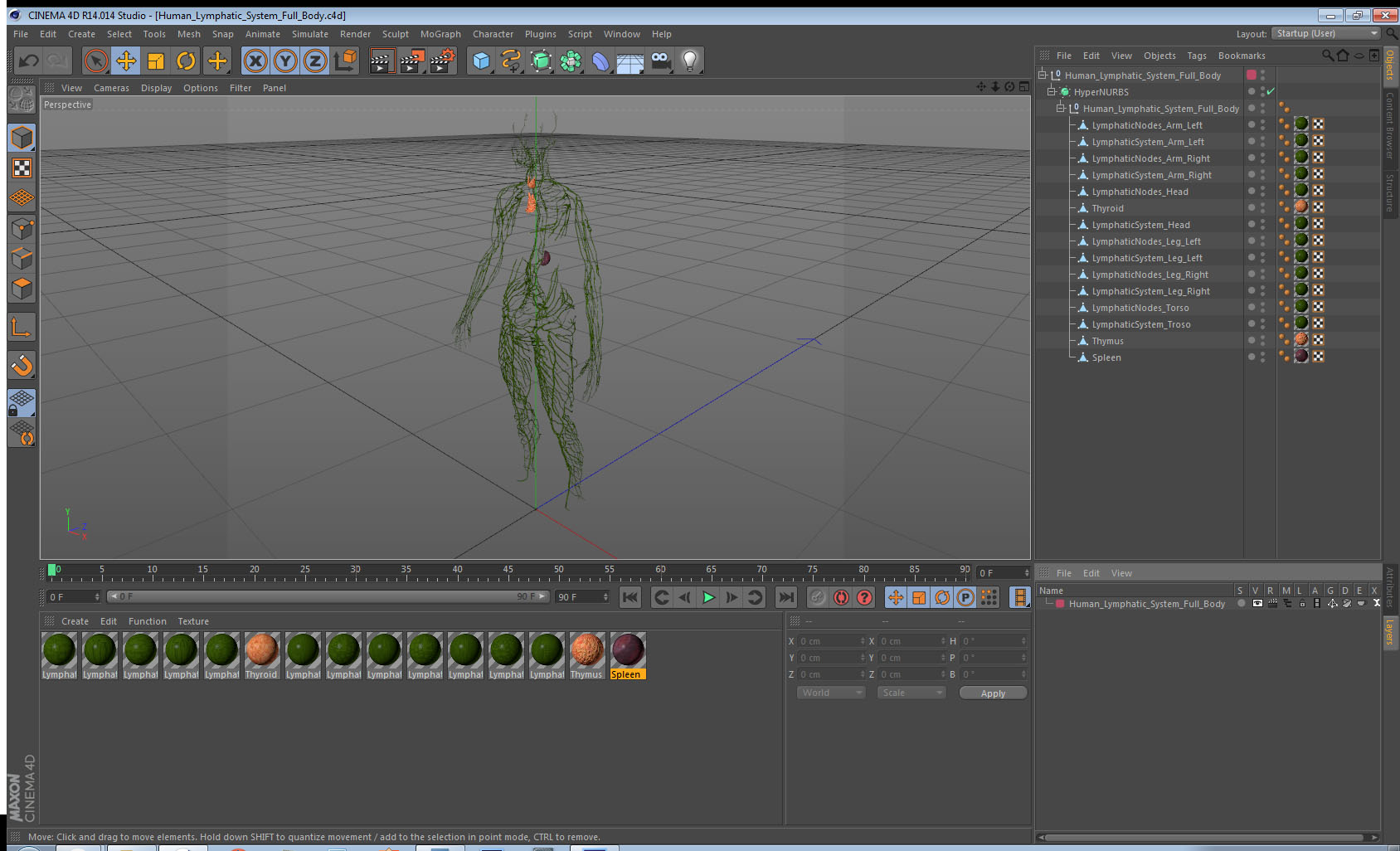Go to end of animation

coord(785,597)
